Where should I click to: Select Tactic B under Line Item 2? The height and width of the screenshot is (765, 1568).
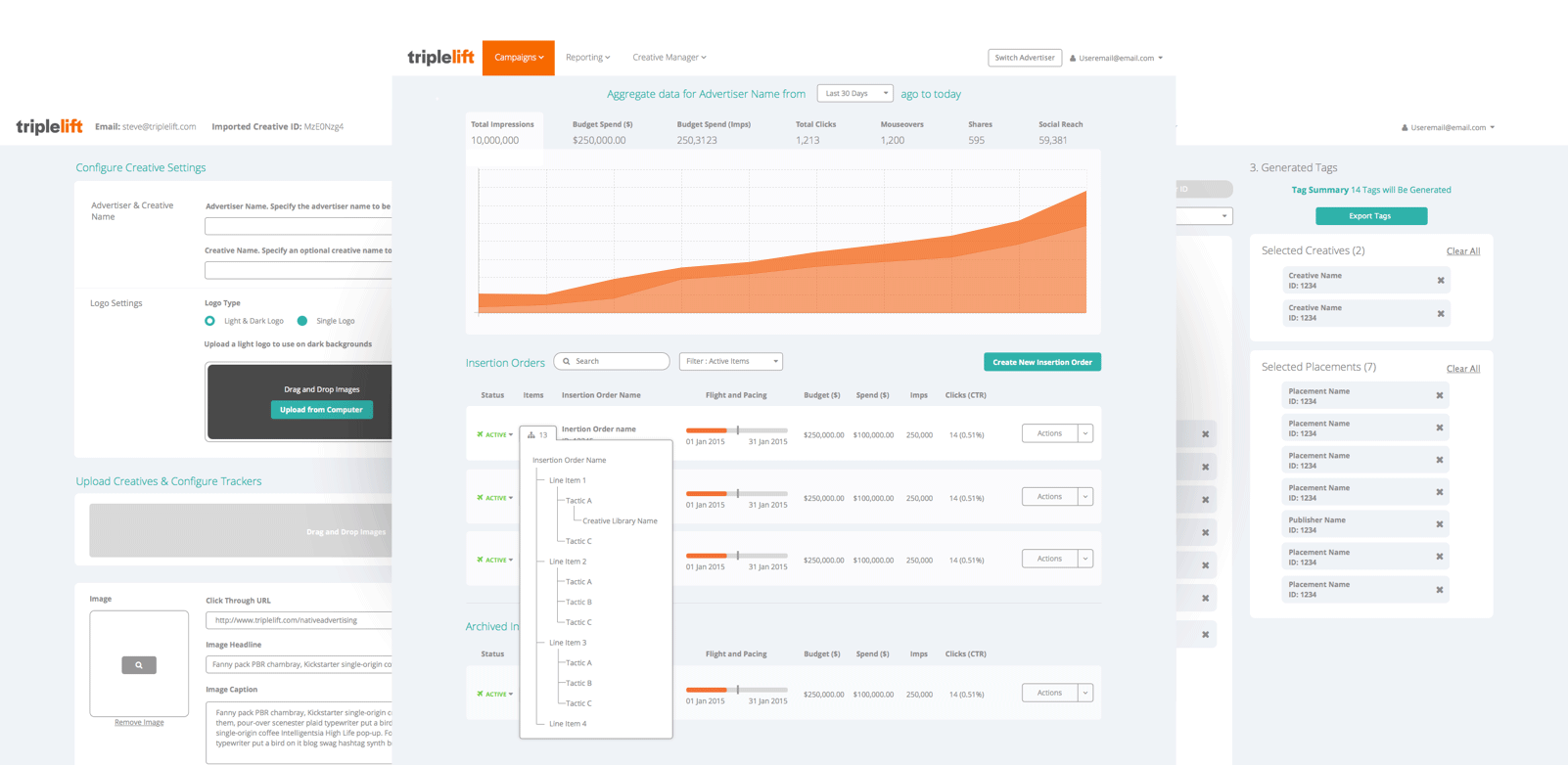pyautogui.click(x=578, y=603)
